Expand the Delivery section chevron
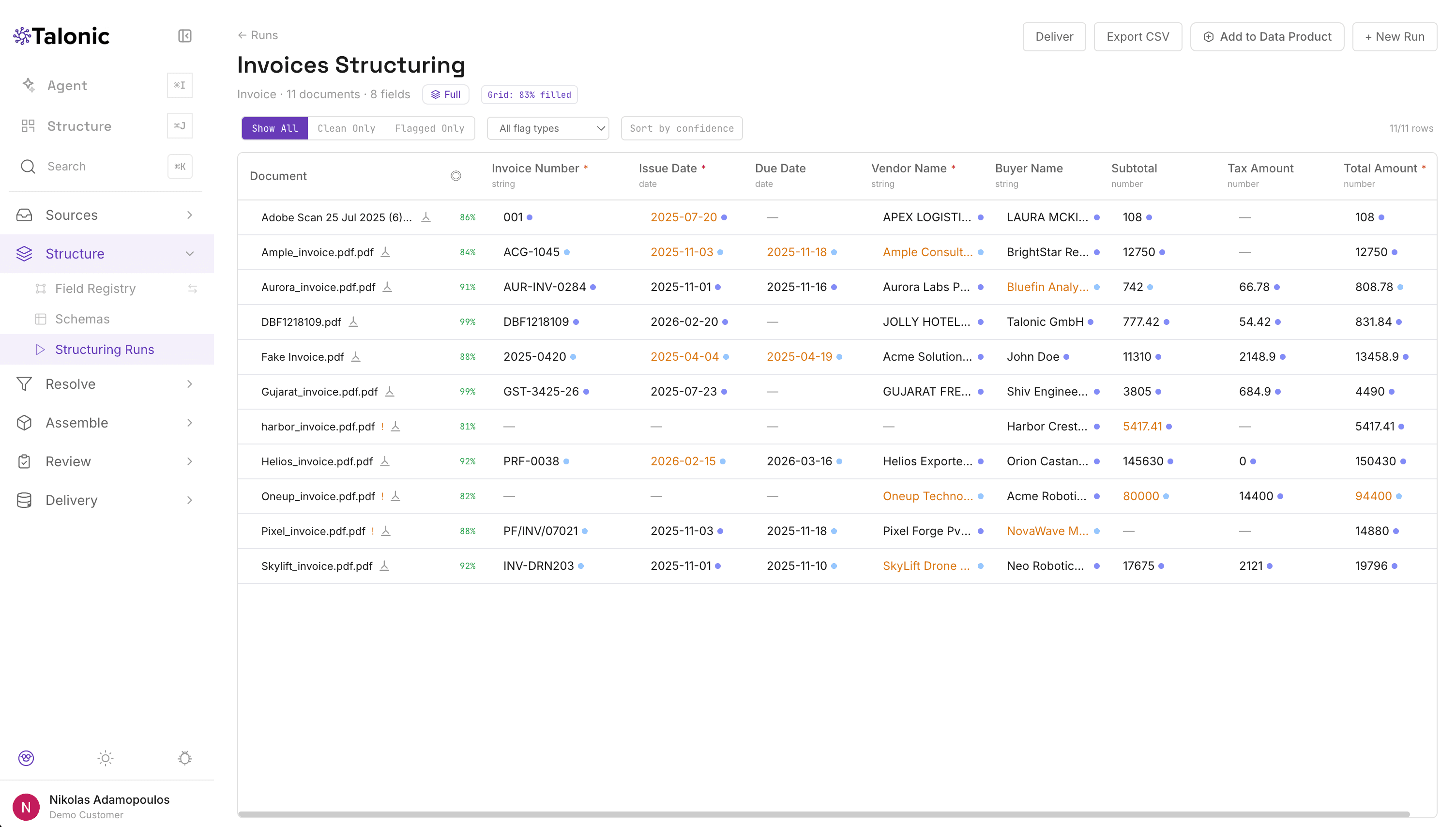Viewport: 1456px width, 827px height. tap(190, 500)
